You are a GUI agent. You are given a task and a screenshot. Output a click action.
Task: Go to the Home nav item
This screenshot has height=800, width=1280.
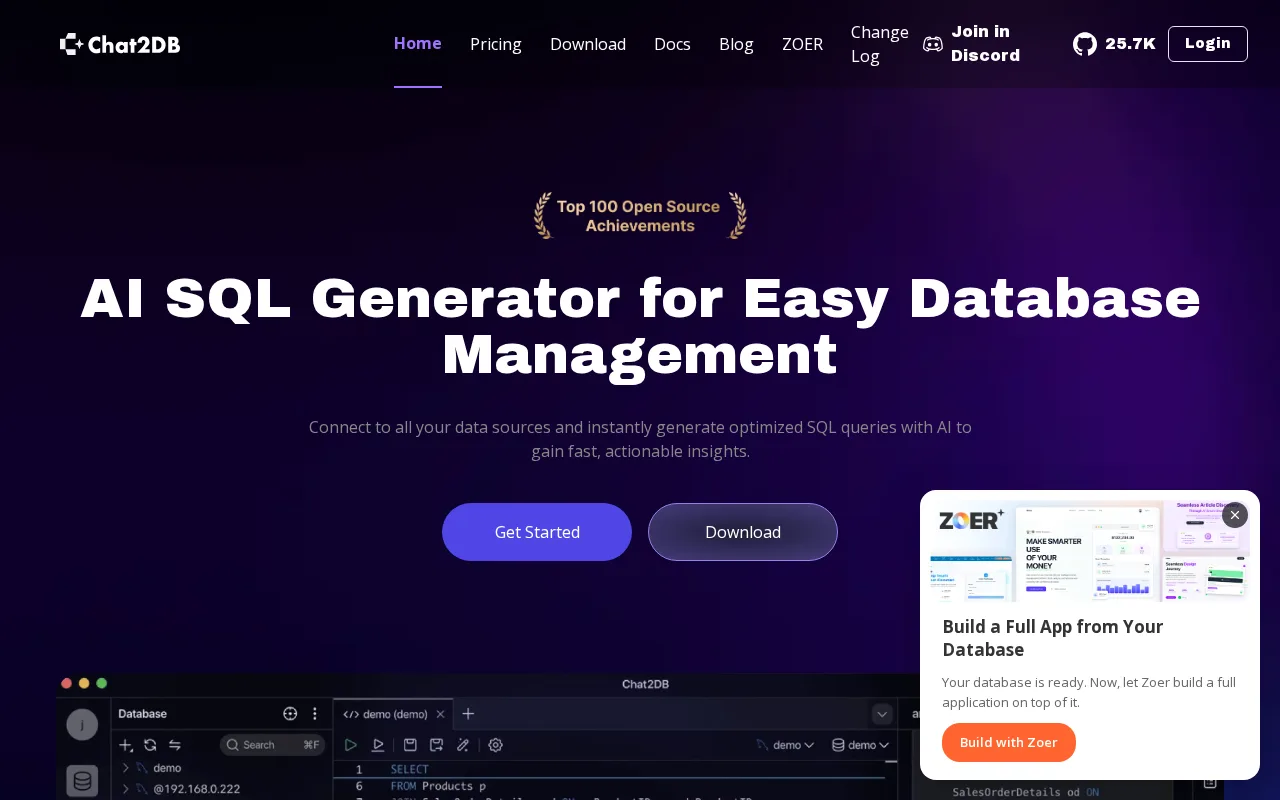418,43
